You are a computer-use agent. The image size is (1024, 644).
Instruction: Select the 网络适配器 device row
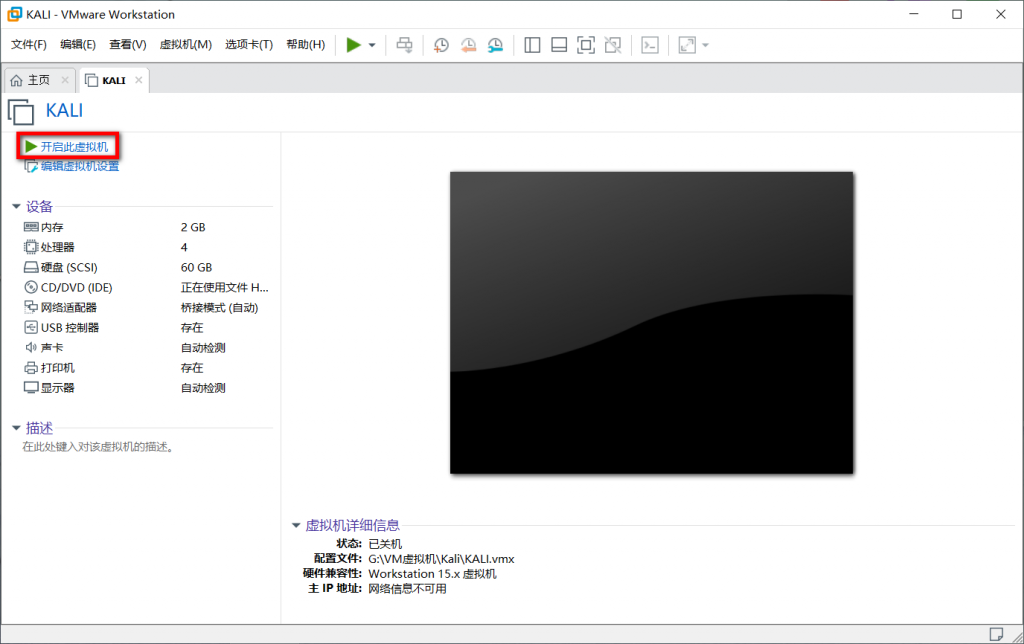point(147,307)
